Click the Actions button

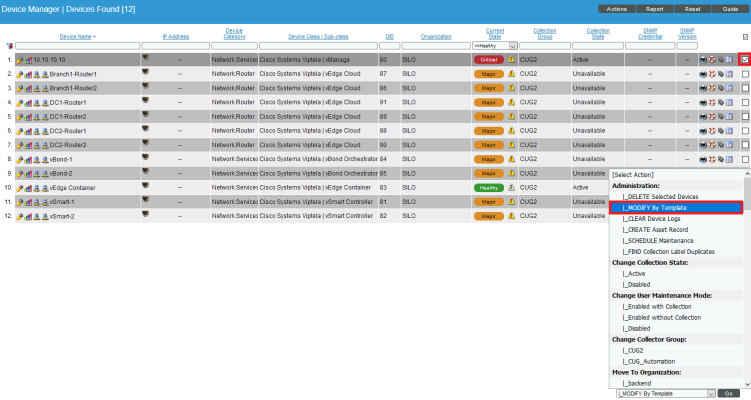616,9
